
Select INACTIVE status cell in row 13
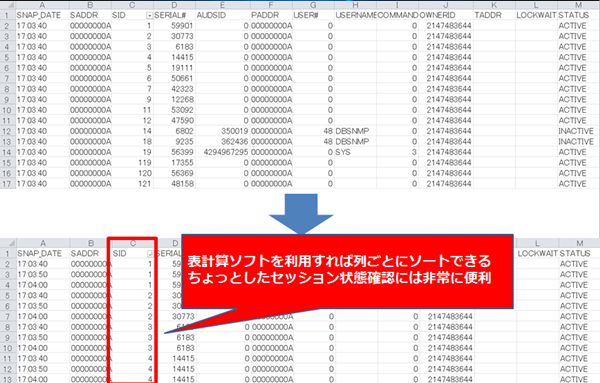(579, 142)
